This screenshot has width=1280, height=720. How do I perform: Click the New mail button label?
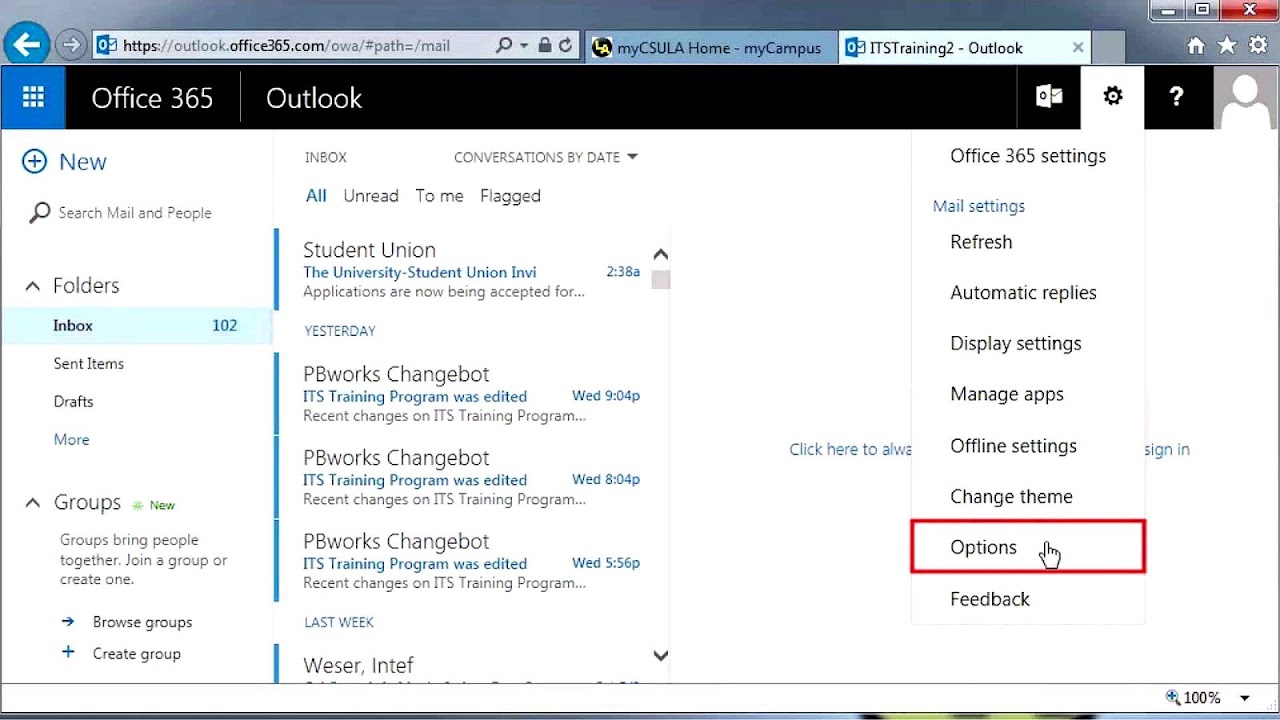(x=83, y=162)
